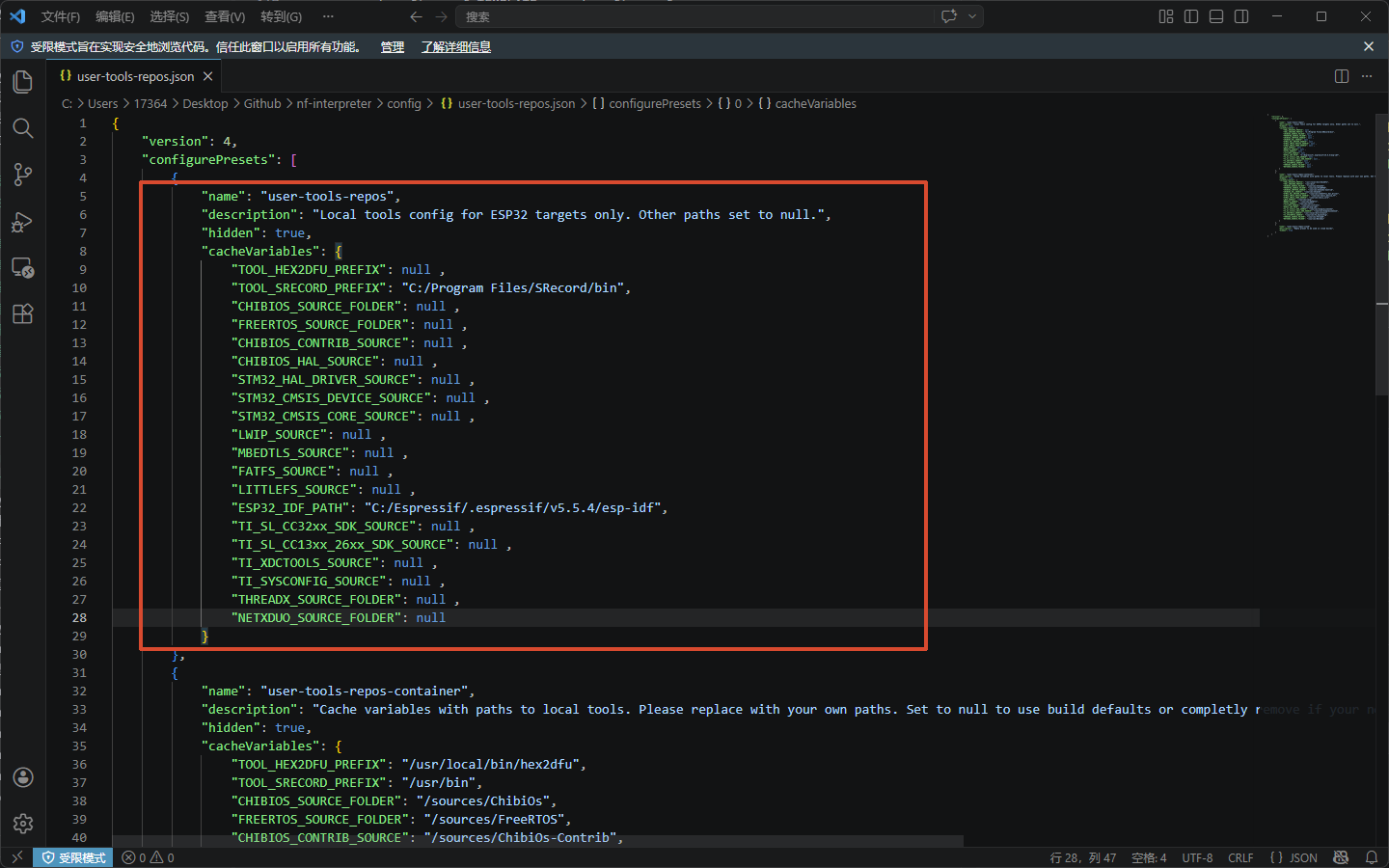This screenshot has width=1389, height=868.
Task: Open the 文件(F) menu
Action: coord(61,16)
